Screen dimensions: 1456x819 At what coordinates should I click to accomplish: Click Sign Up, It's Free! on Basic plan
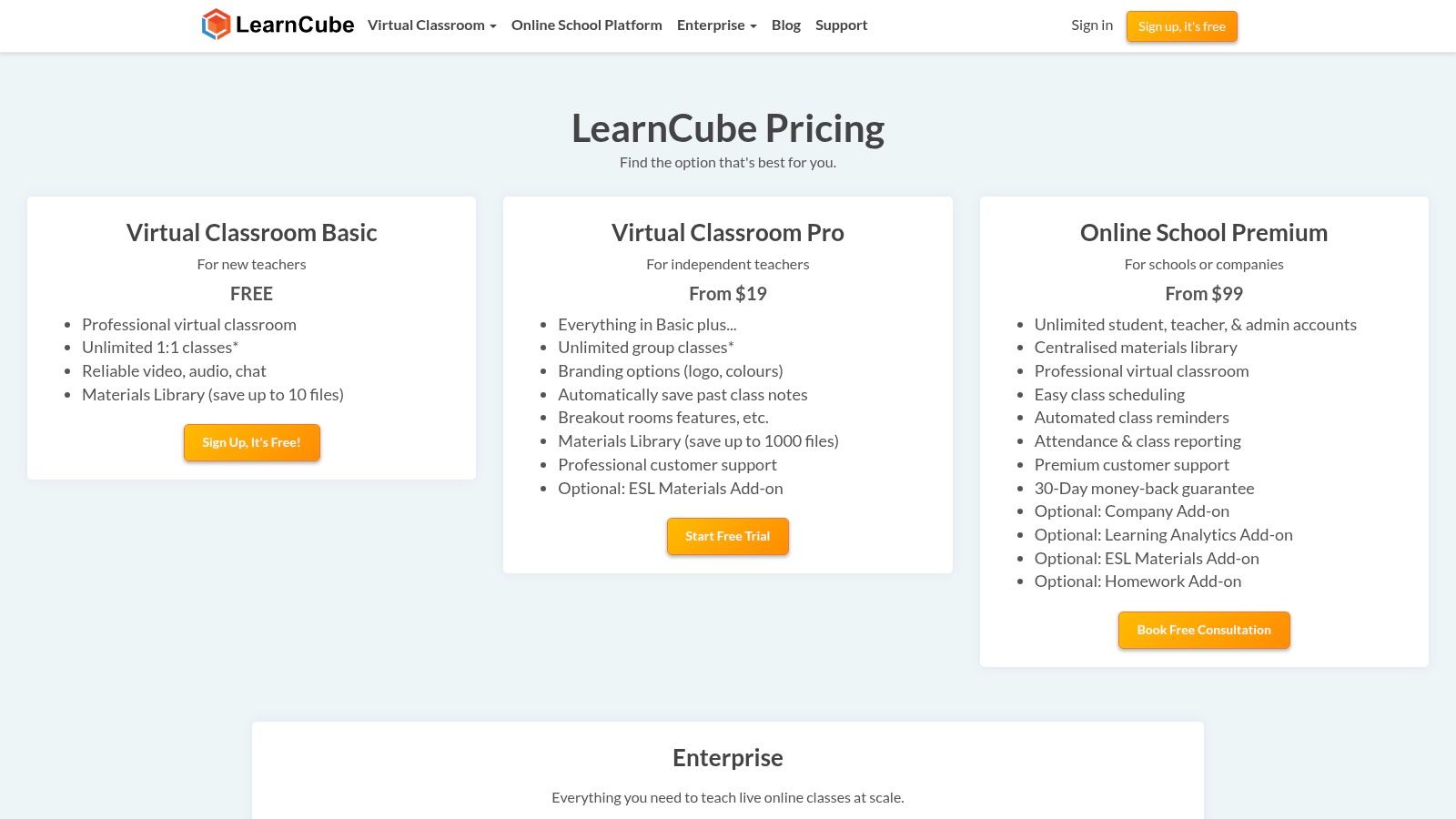click(x=251, y=442)
